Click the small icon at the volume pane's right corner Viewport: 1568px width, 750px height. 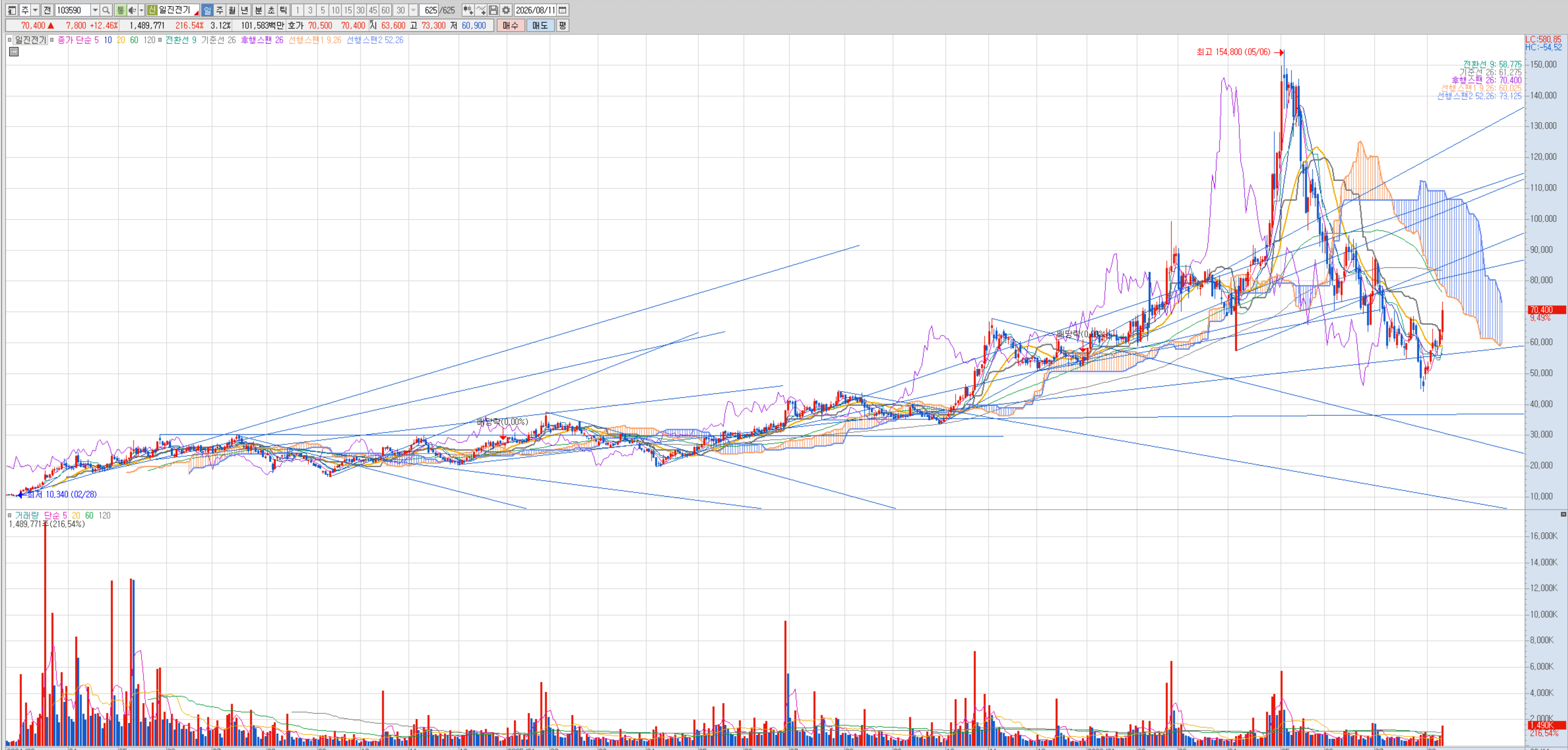tap(1563, 515)
